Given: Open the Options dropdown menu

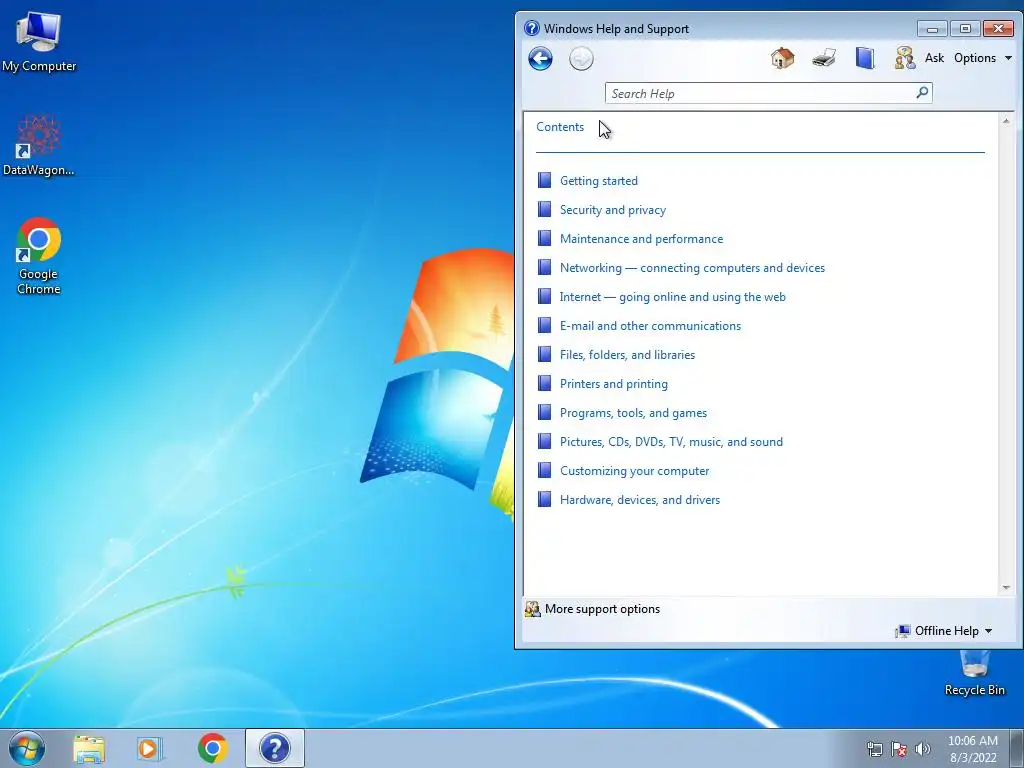Looking at the screenshot, I should (982, 57).
